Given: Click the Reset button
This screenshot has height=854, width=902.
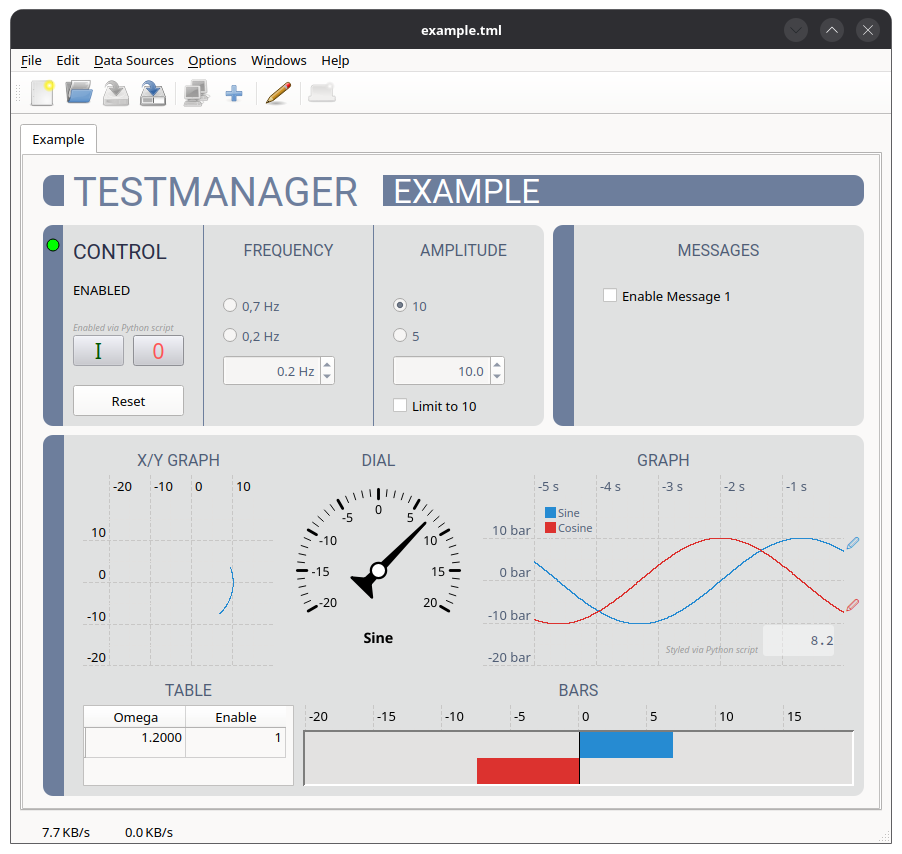Looking at the screenshot, I should (x=128, y=401).
